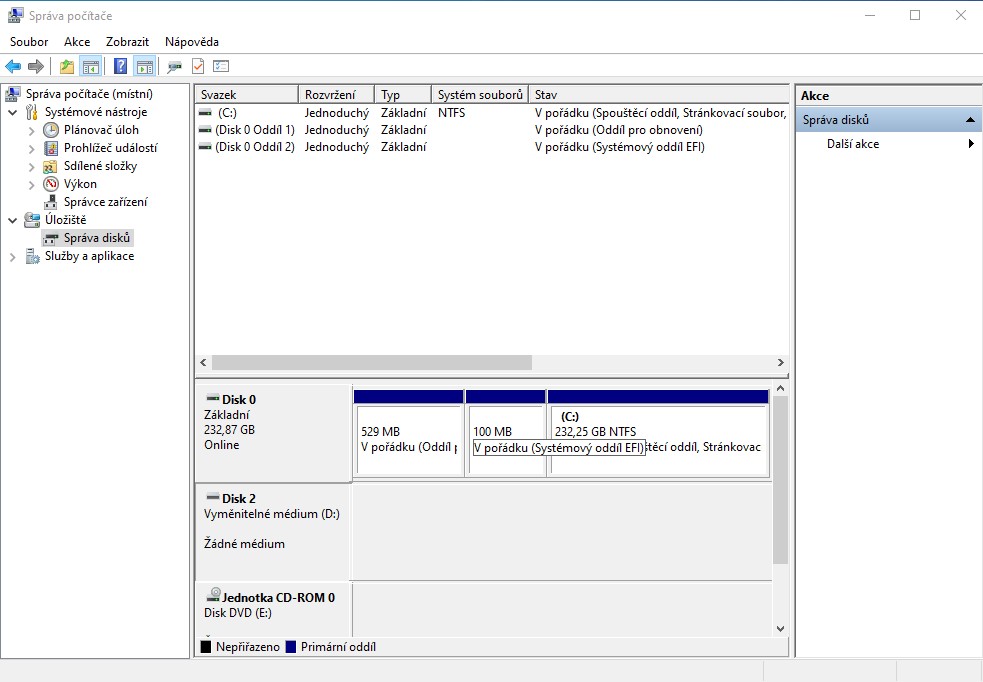983x682 pixels.
Task: Sort by the Svazek column header
Action: pyautogui.click(x=247, y=95)
